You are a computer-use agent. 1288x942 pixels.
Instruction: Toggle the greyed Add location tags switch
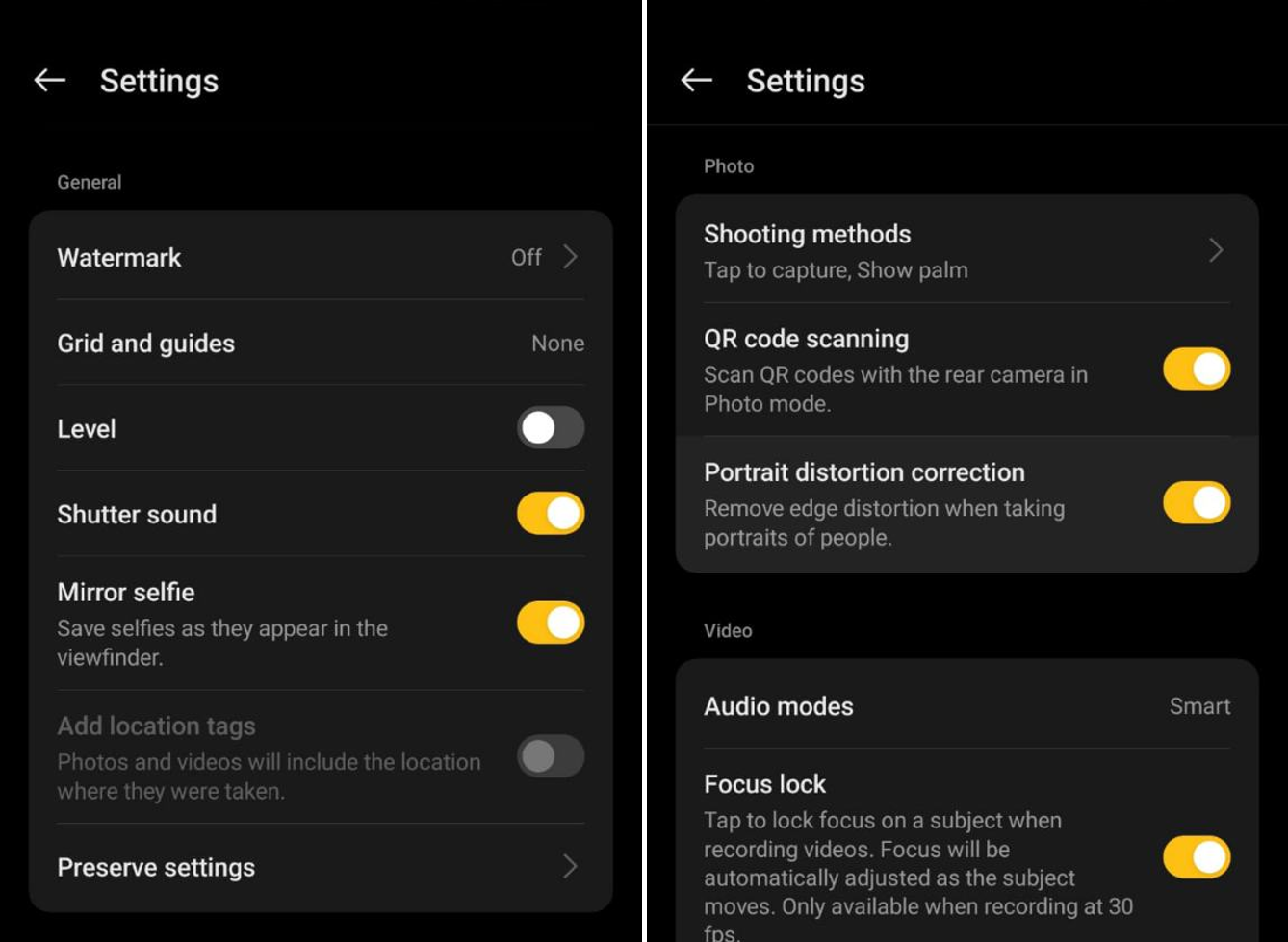(x=551, y=756)
